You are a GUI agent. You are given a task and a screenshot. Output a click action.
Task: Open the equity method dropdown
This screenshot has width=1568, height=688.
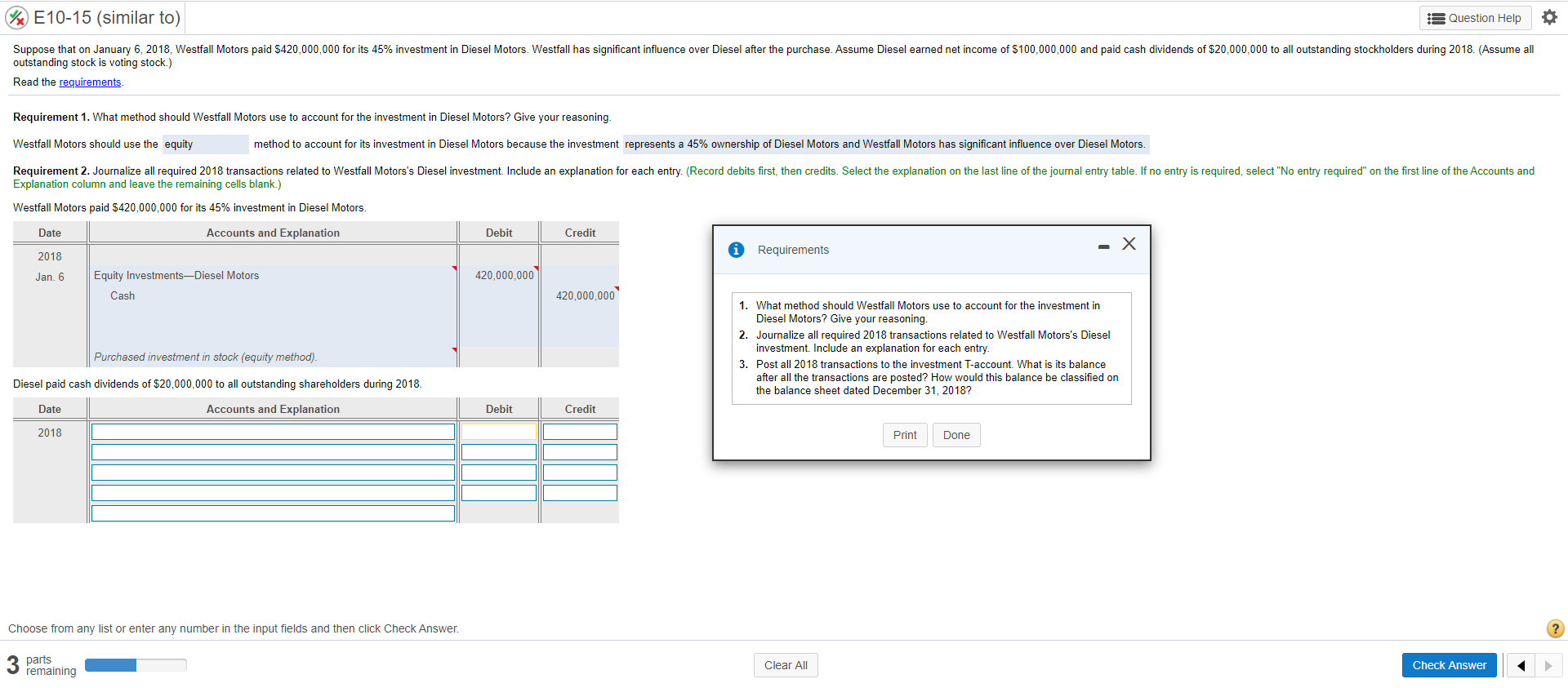click(205, 144)
